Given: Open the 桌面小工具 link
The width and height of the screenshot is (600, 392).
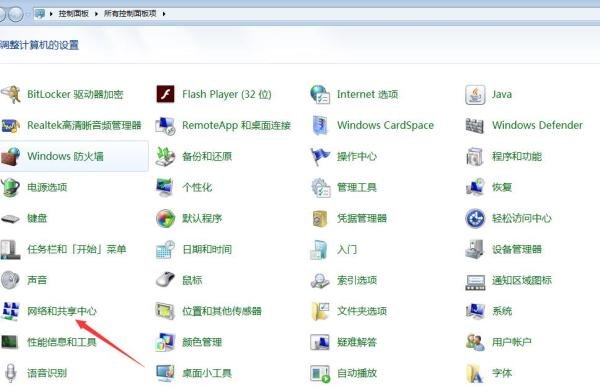Looking at the screenshot, I should click(207, 373).
